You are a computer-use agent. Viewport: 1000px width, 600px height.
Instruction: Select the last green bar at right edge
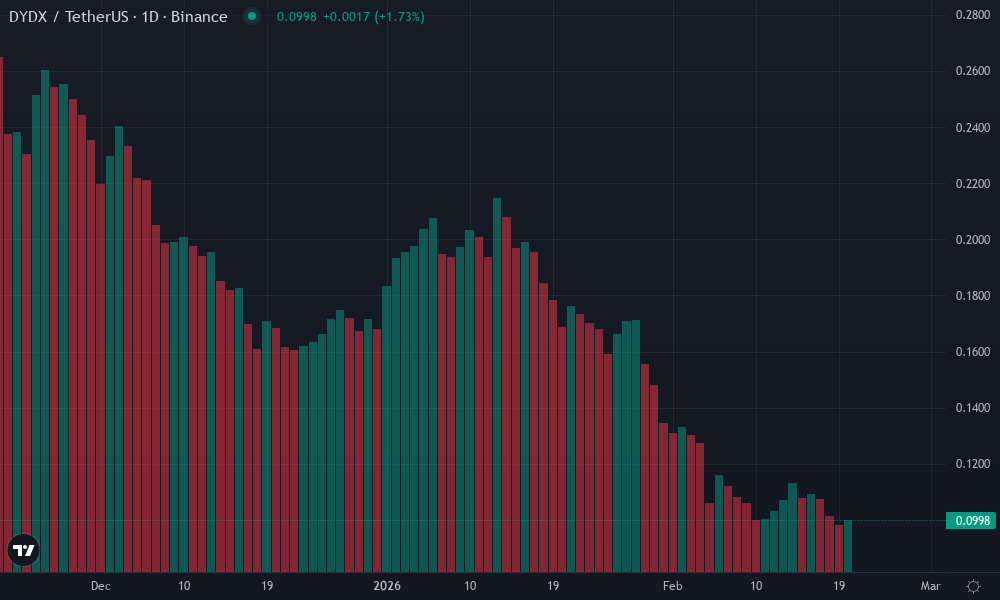click(848, 546)
